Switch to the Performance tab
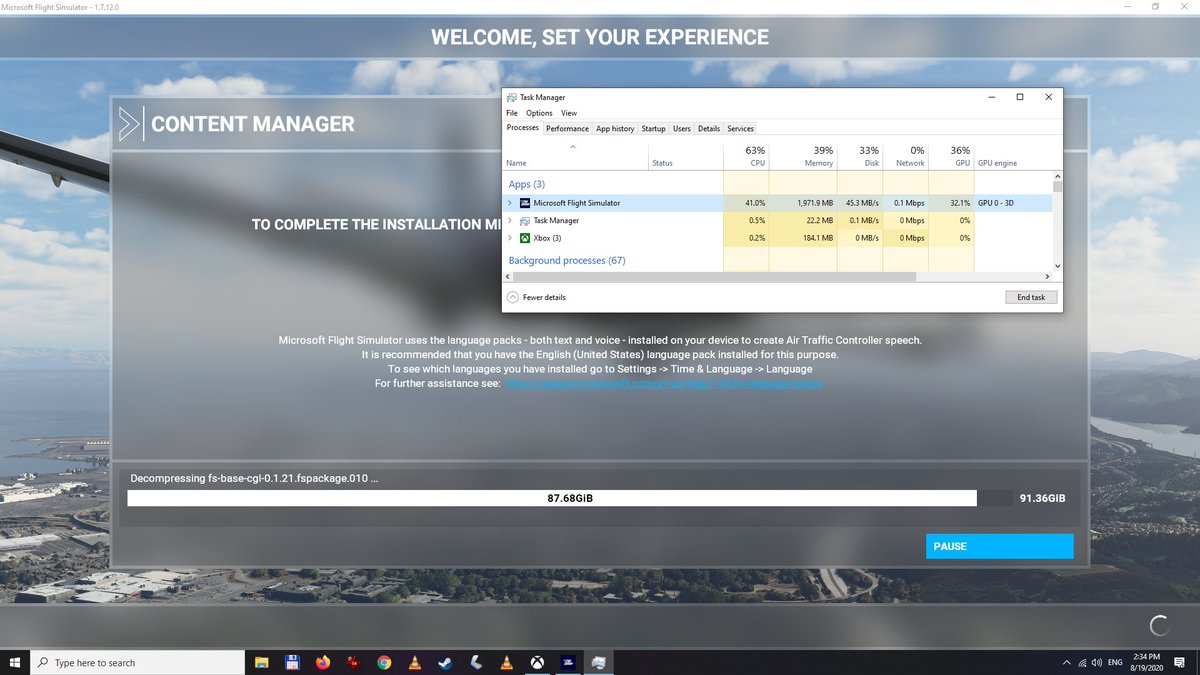 pyautogui.click(x=567, y=129)
